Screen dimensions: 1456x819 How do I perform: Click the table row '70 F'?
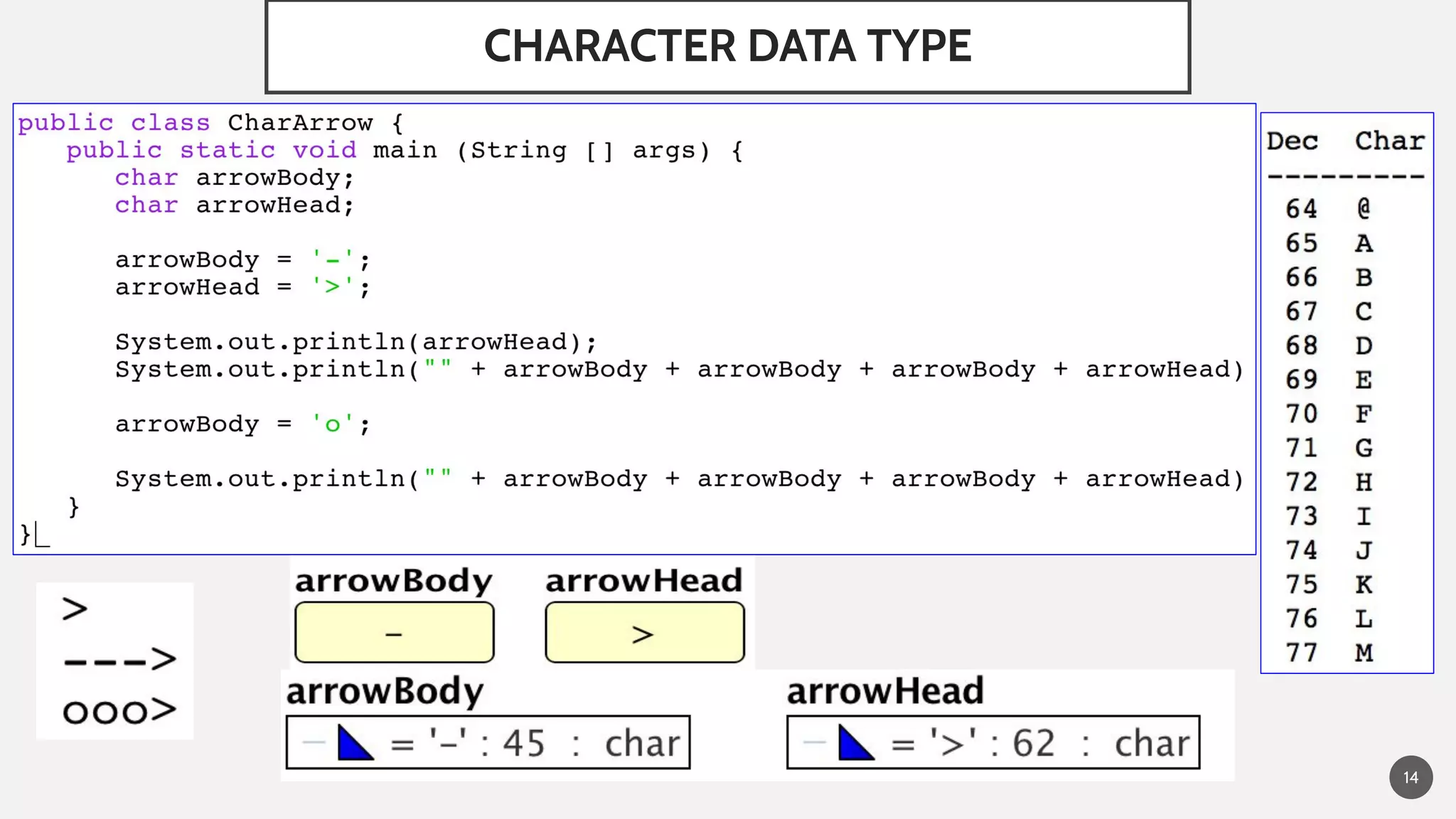tap(1328, 414)
